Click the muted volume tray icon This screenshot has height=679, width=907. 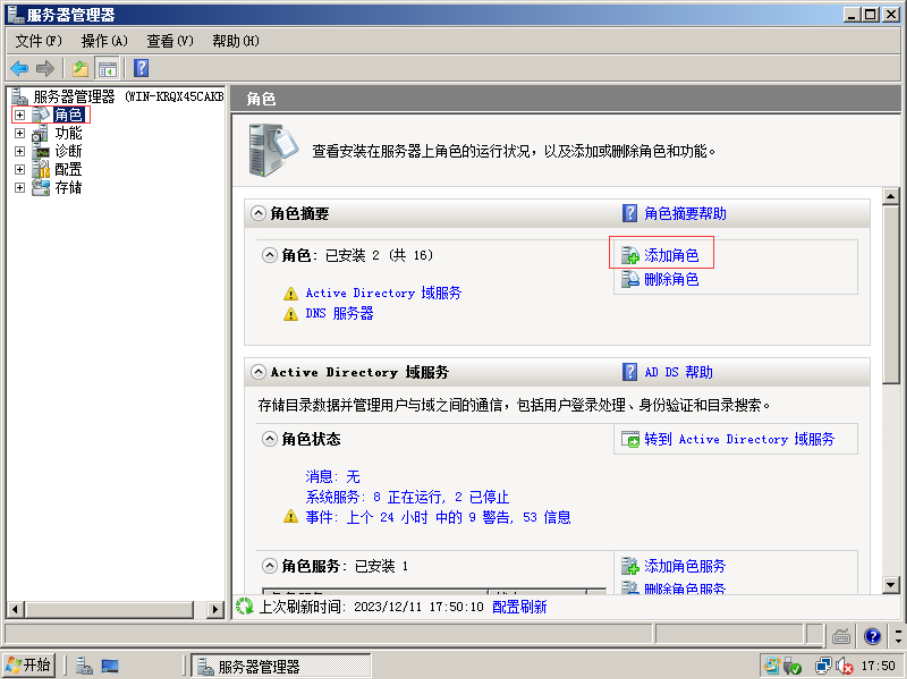pyautogui.click(x=845, y=666)
